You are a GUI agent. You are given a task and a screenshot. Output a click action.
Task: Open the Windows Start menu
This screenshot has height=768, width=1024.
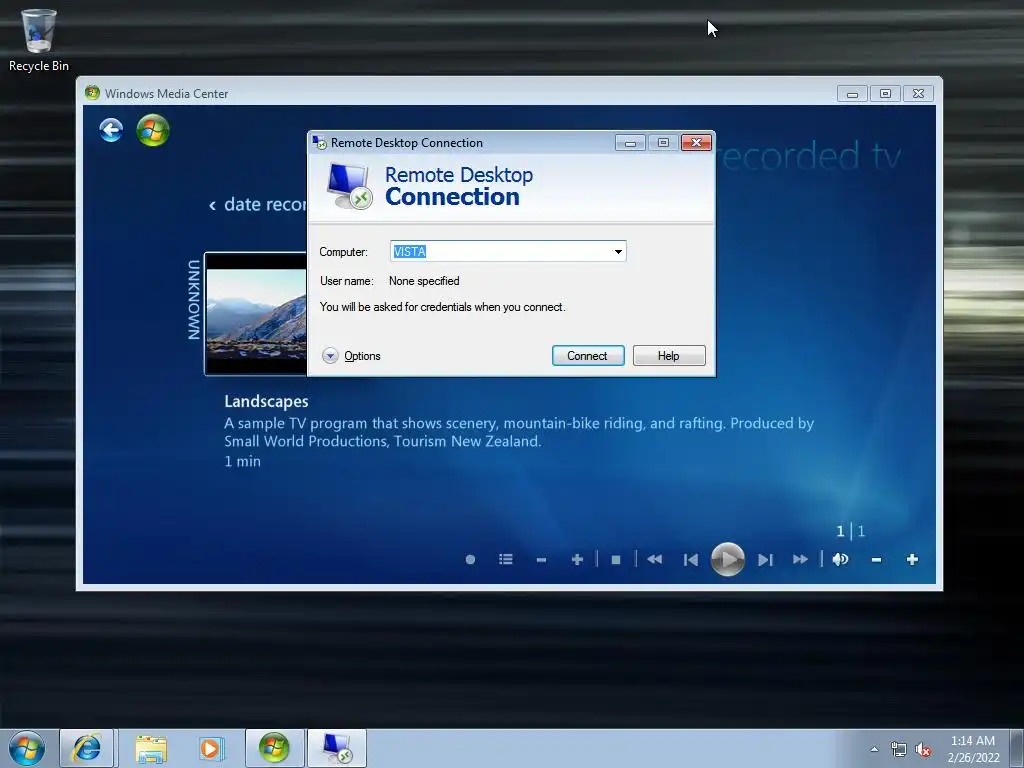[27, 748]
